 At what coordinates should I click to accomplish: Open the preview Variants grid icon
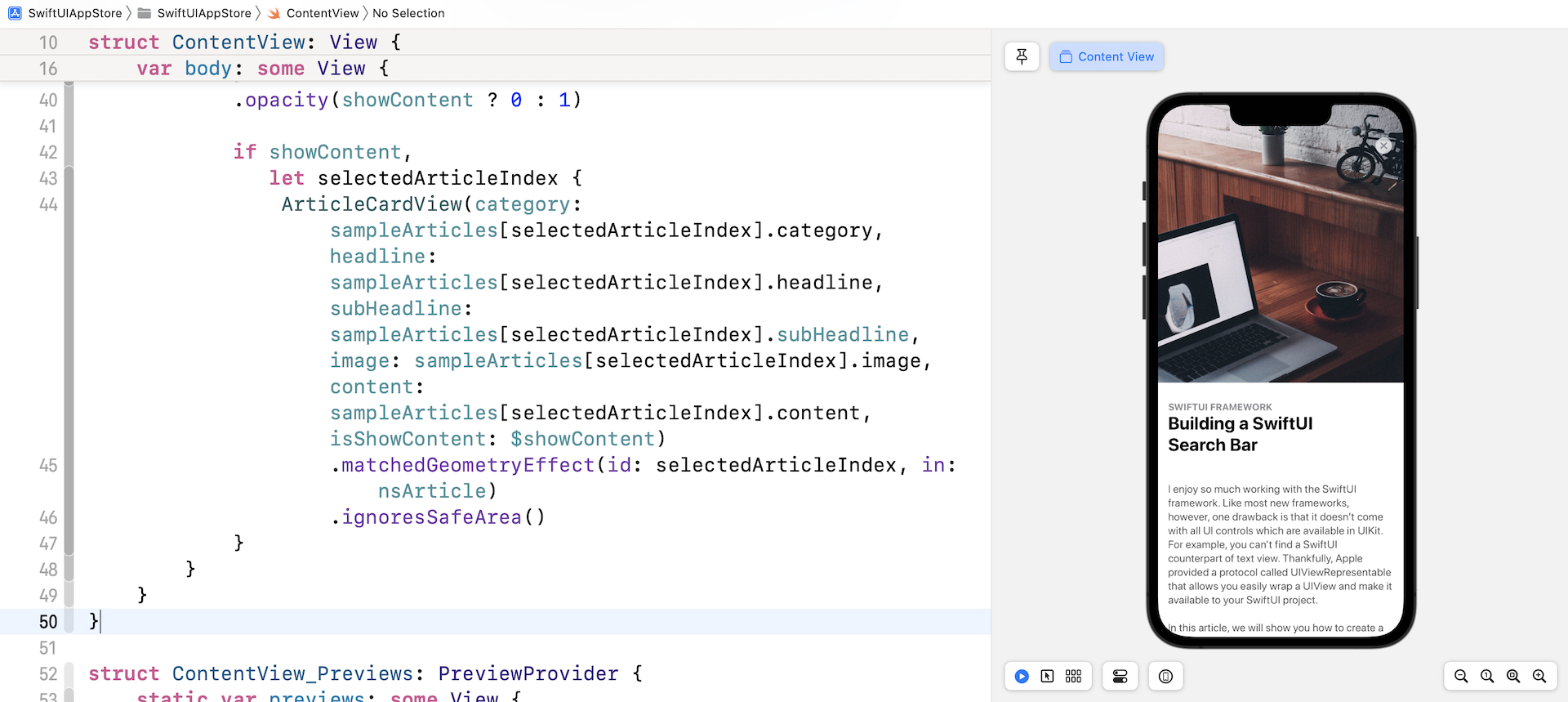pos(1073,676)
